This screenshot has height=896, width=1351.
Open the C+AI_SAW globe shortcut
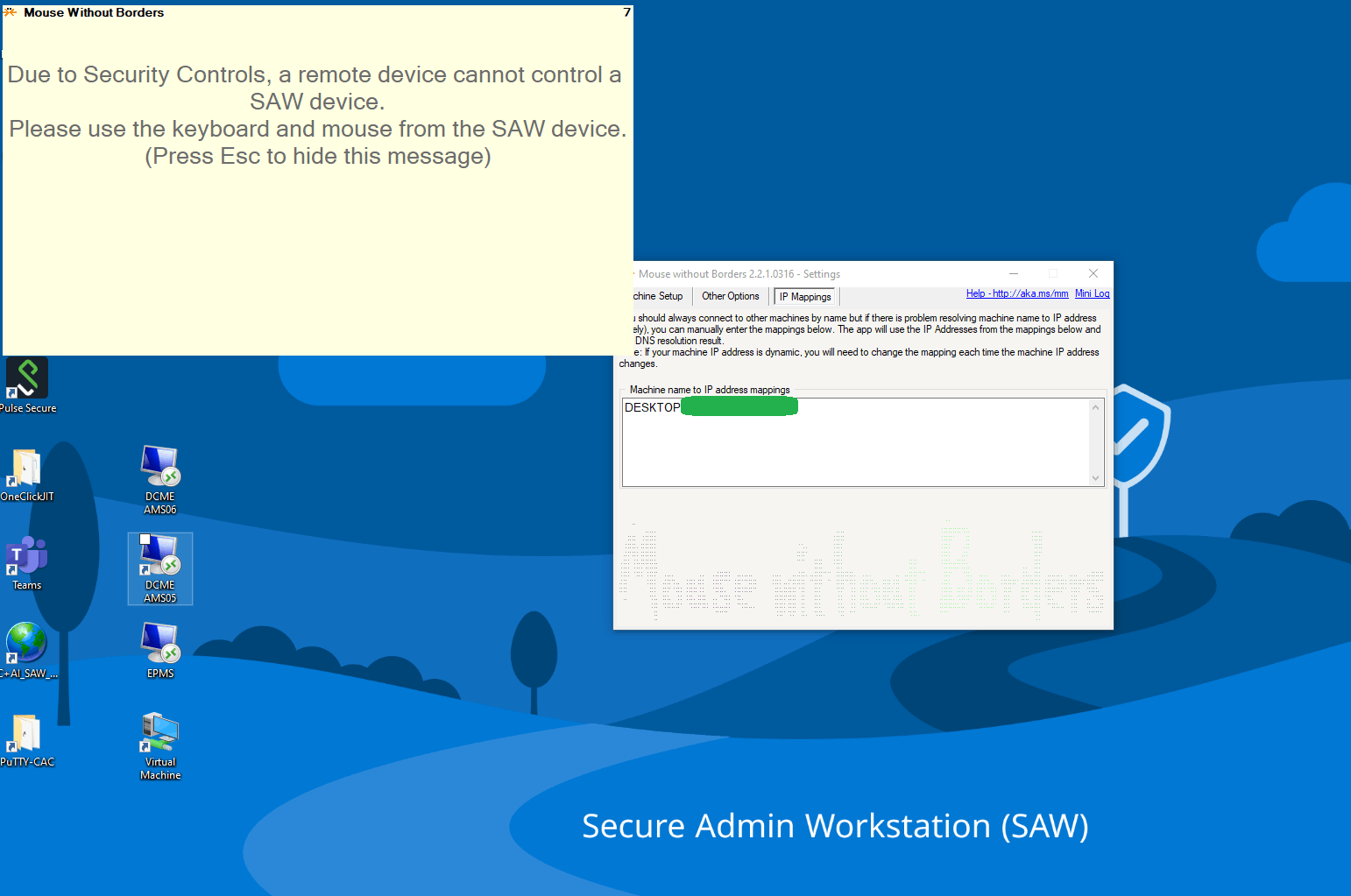[x=27, y=651]
